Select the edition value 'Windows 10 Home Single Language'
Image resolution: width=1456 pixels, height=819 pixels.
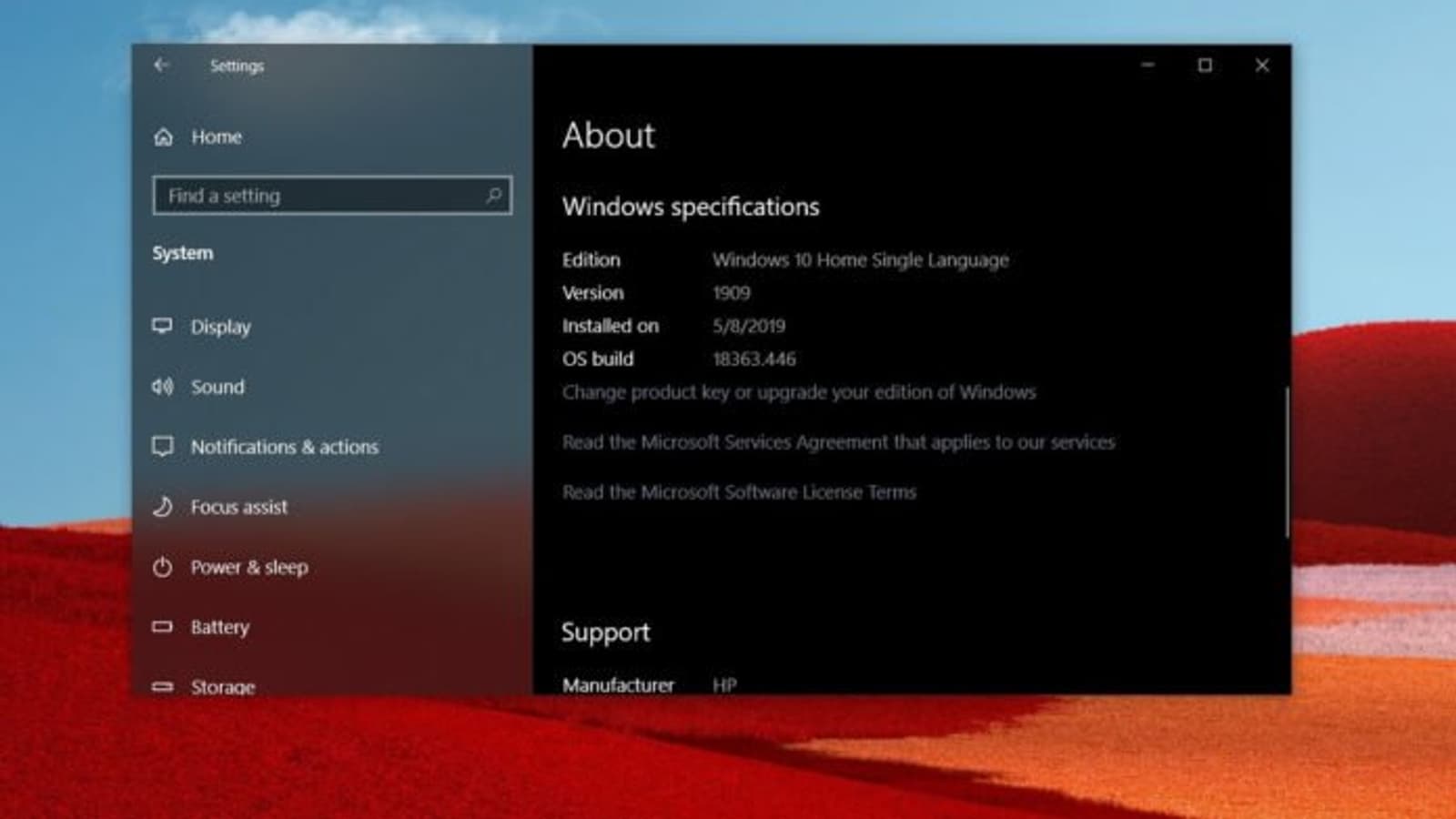861,260
